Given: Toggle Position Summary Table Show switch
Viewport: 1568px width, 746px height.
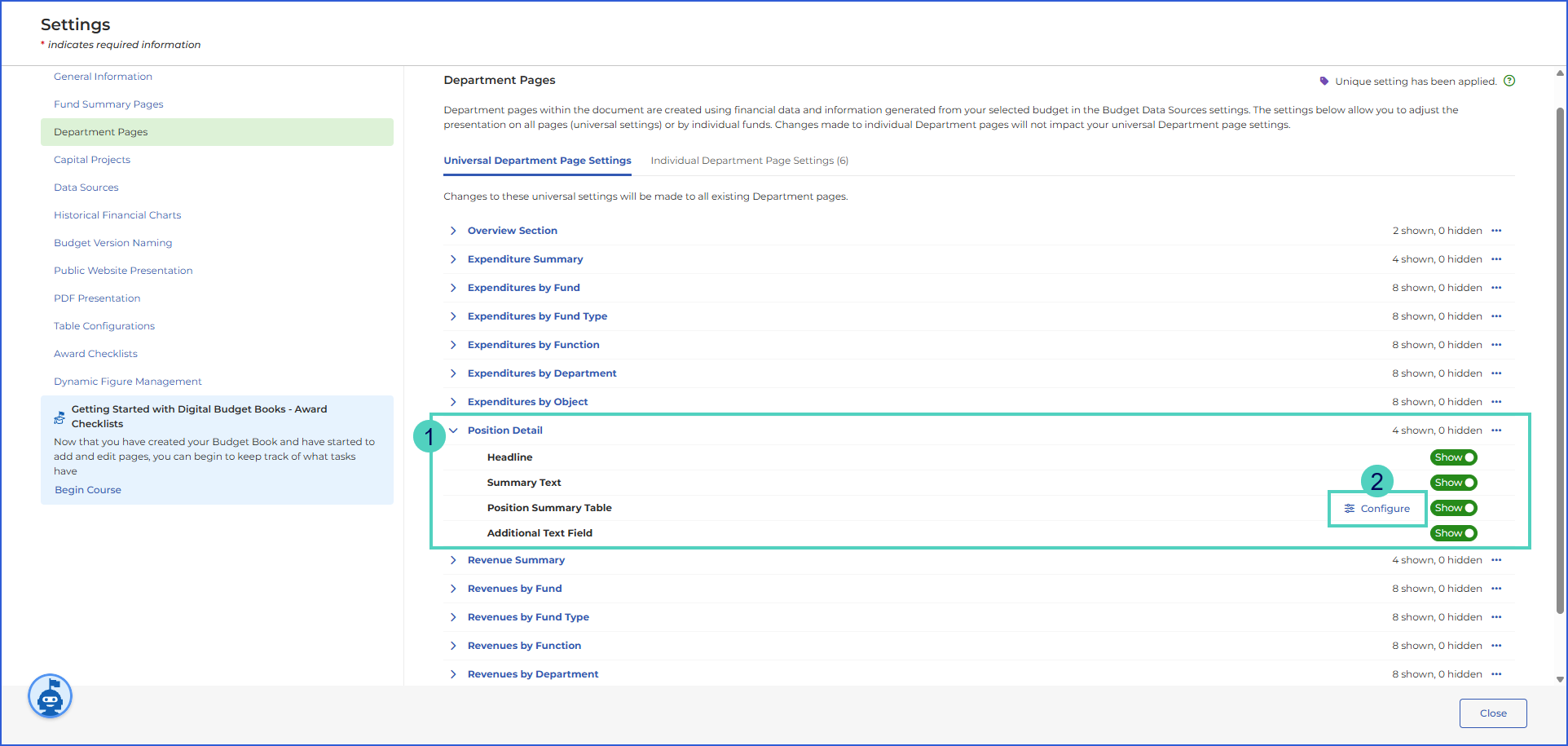Looking at the screenshot, I should (x=1454, y=508).
